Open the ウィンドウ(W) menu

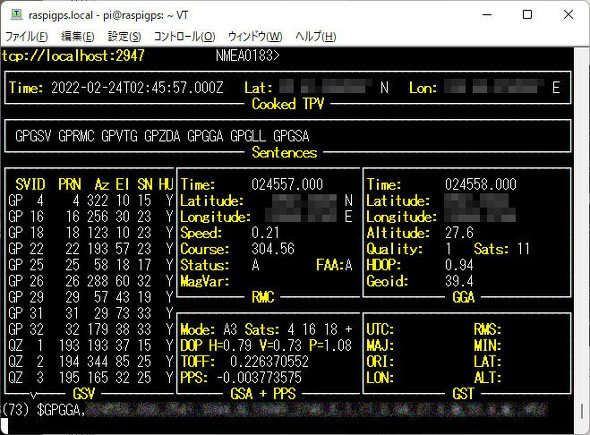255,37
